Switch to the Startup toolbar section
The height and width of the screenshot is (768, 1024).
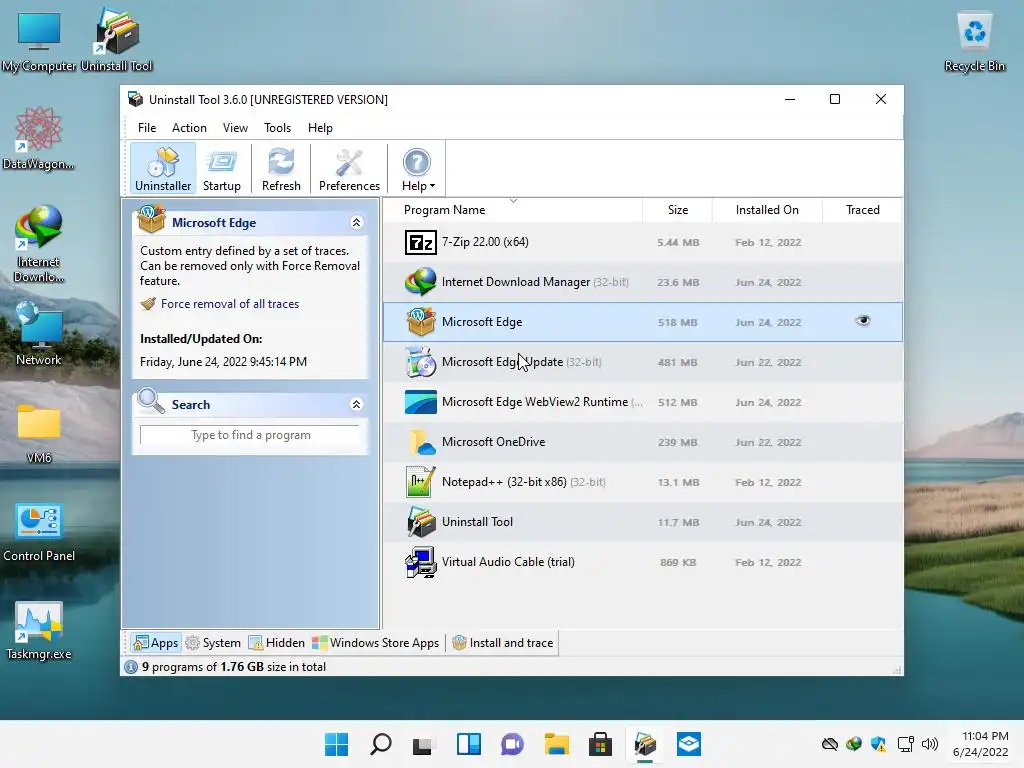click(221, 168)
